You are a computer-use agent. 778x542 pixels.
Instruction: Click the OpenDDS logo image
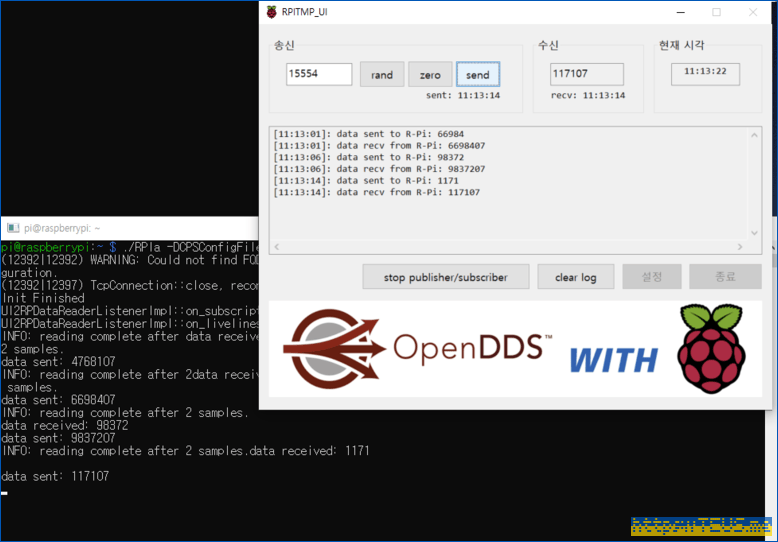tap(417, 347)
